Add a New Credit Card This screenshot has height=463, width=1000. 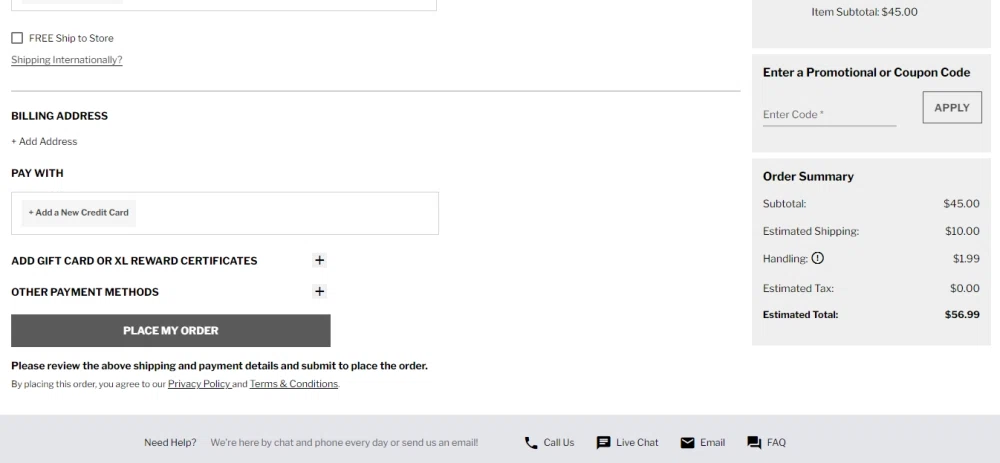coord(79,213)
